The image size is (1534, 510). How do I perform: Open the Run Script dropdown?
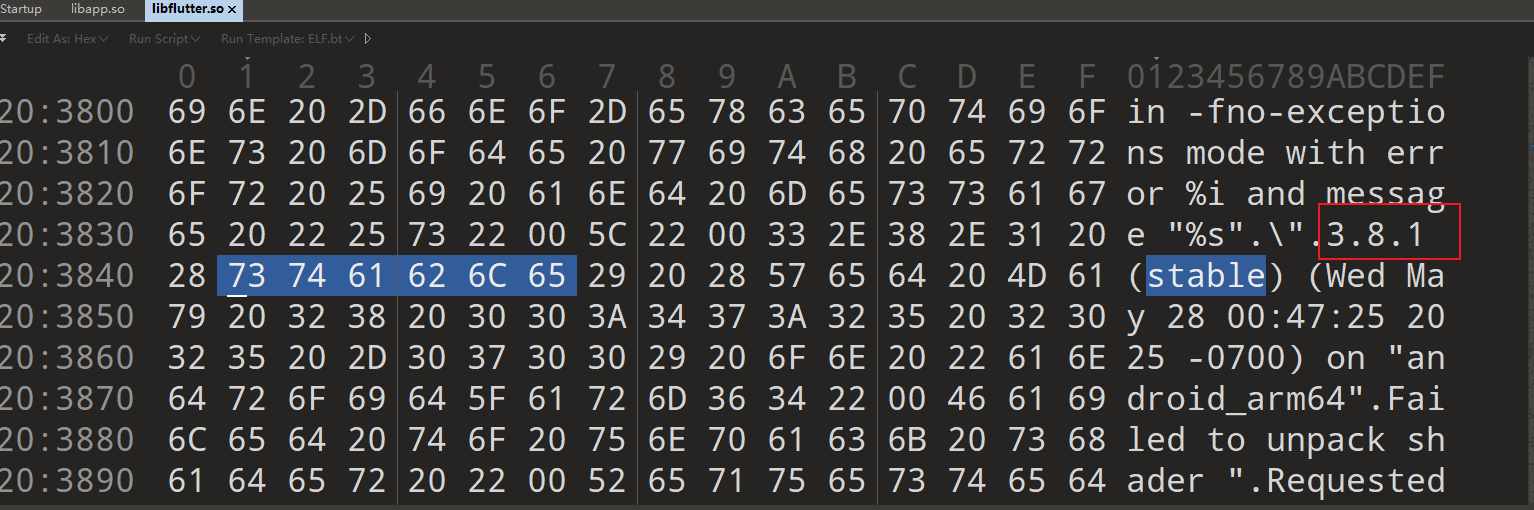164,38
